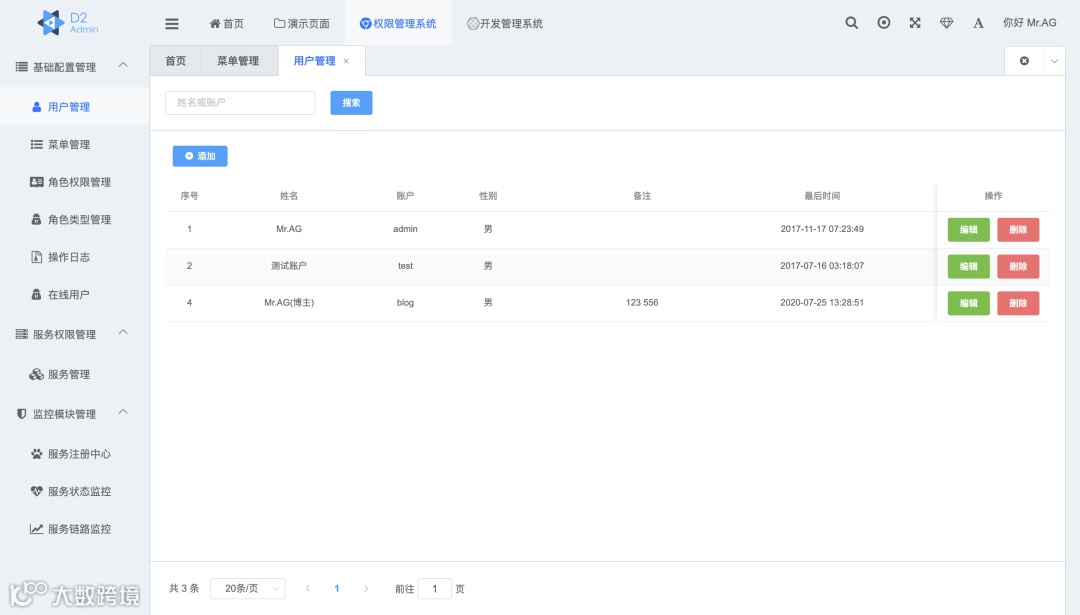Open 开发管理系统 in the top navigation

[x=505, y=23]
